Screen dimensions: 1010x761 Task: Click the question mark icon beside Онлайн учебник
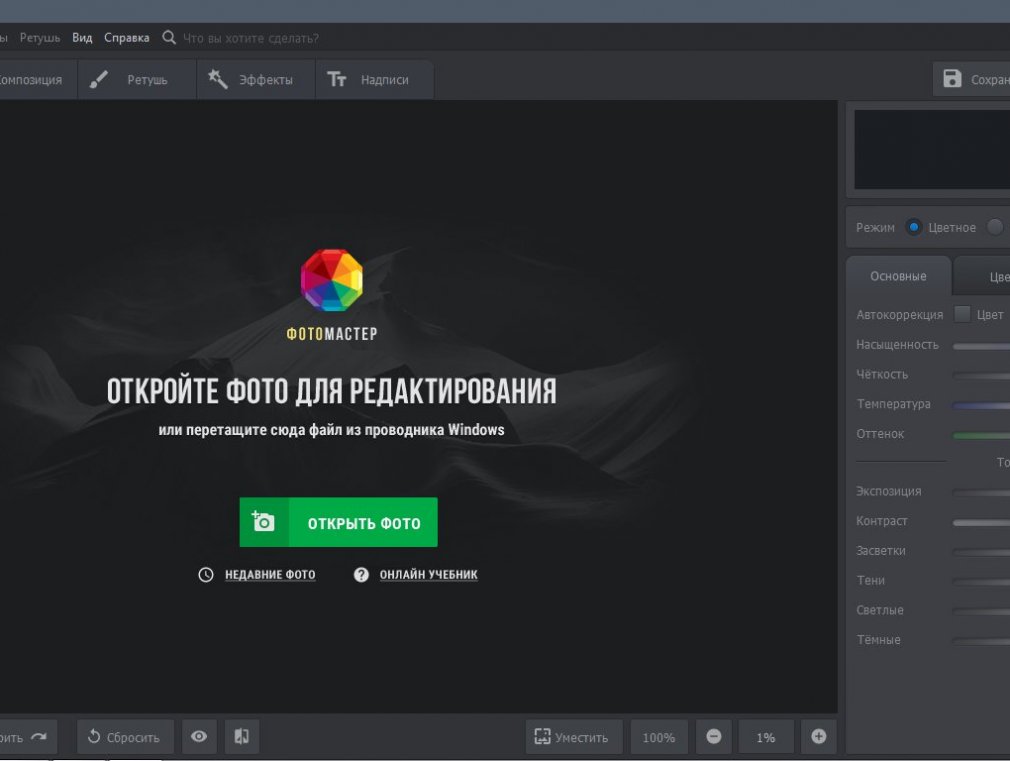(361, 575)
